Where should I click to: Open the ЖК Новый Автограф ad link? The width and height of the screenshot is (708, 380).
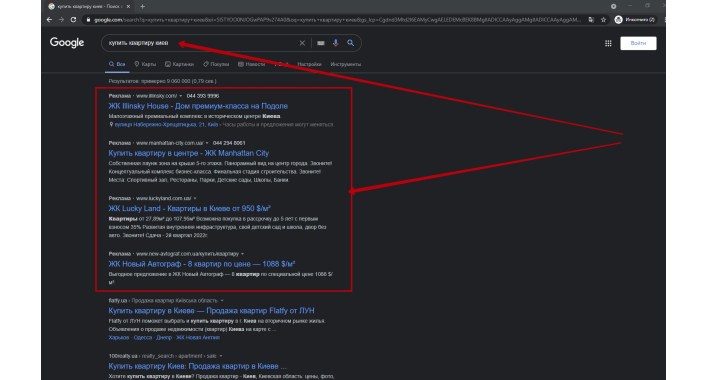(201, 264)
